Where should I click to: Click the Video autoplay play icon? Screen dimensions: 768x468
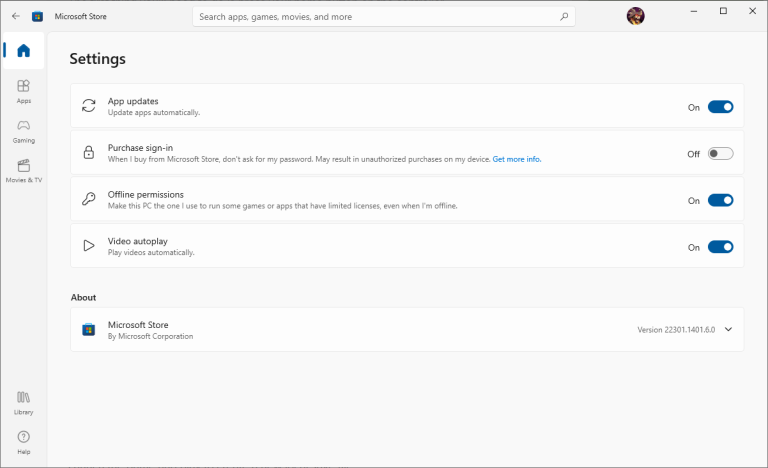89,246
